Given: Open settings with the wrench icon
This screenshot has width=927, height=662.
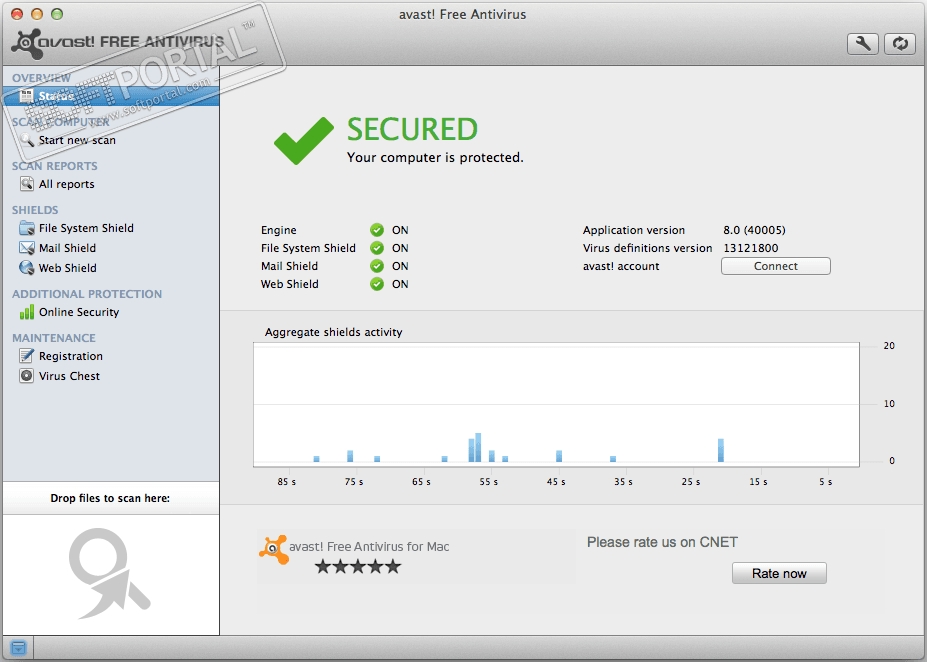Looking at the screenshot, I should (x=863, y=44).
